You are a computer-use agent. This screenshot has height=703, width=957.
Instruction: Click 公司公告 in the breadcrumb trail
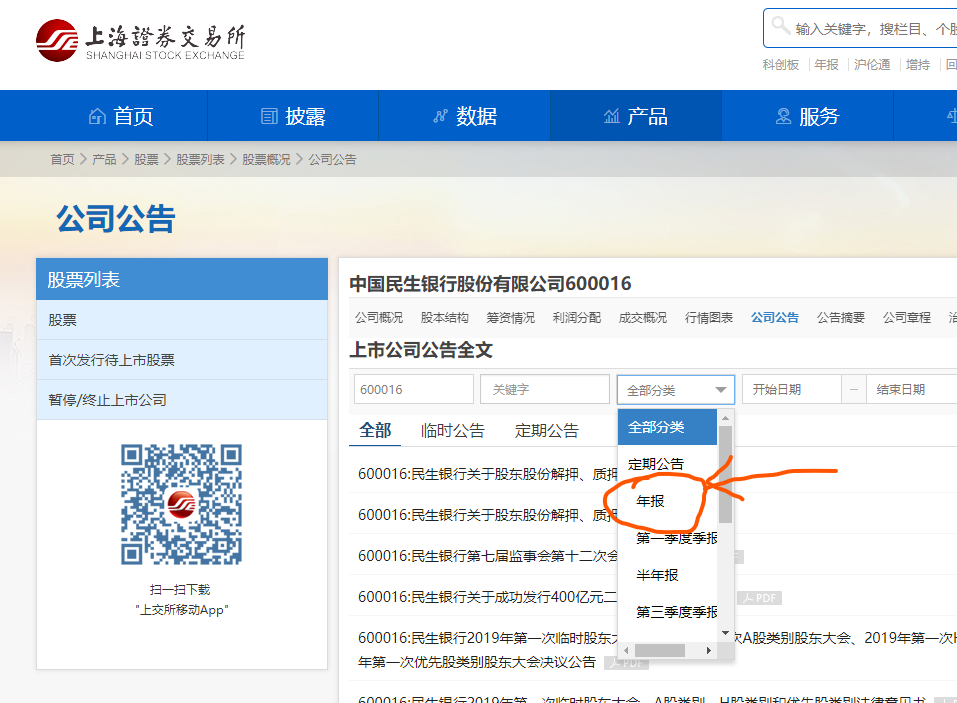tap(332, 160)
